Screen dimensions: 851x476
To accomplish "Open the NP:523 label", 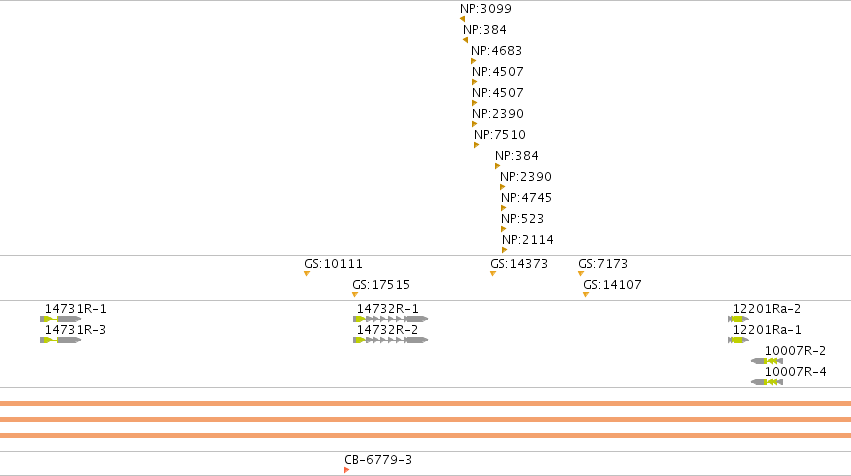I will click(x=522, y=219).
